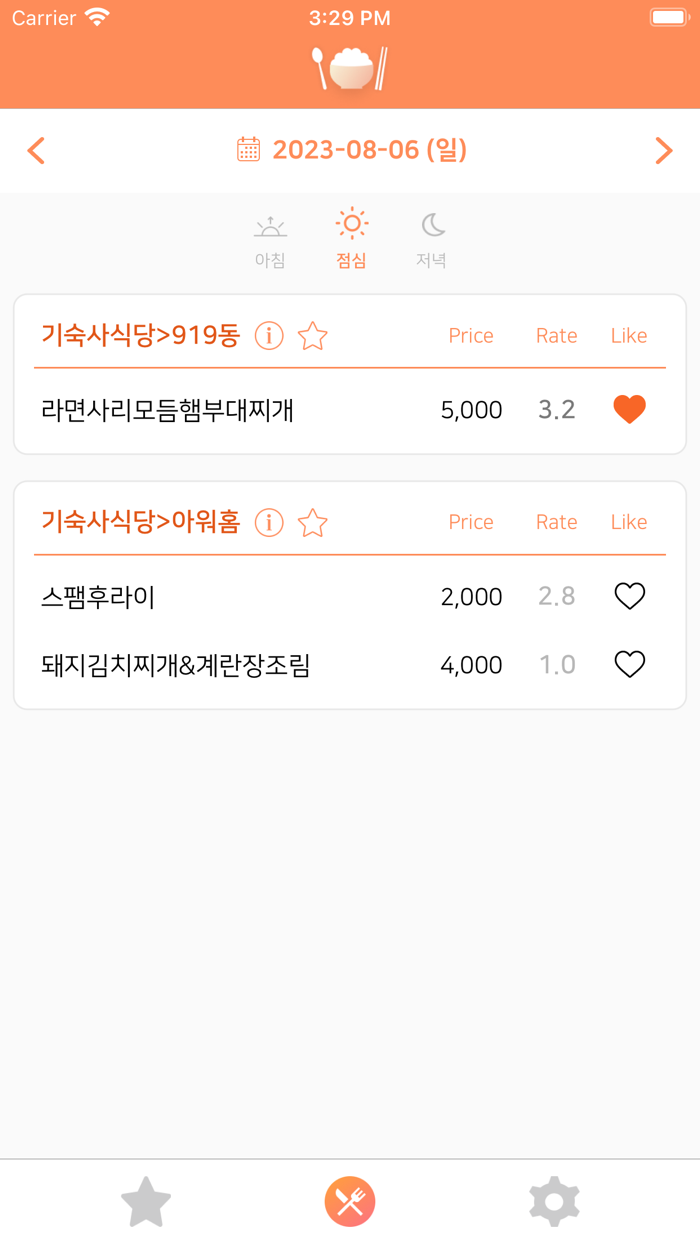The image size is (700, 1244).
Task: Like the 돼지김치찌개&계란장조림 dish
Action: coord(628,664)
